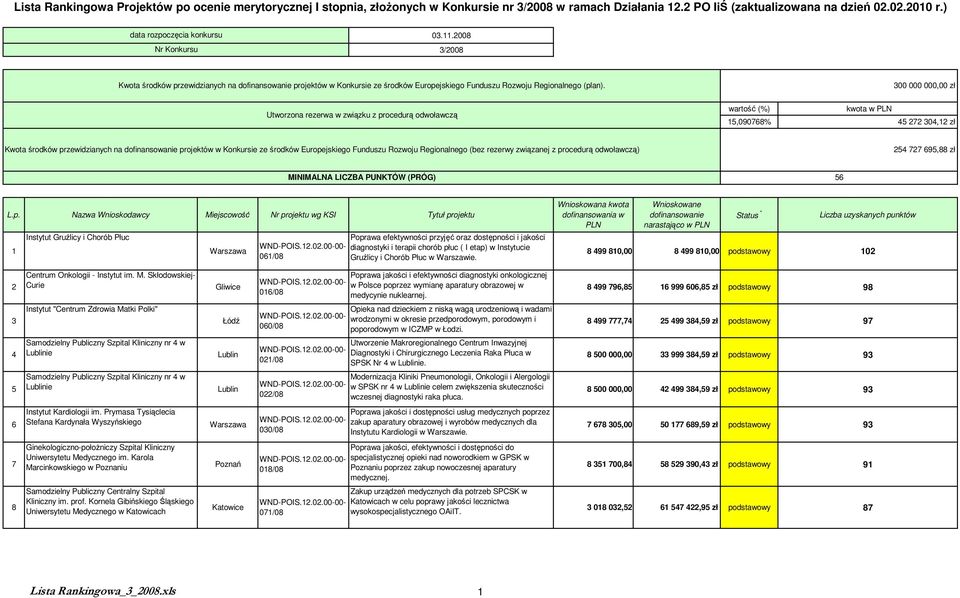Select the score 87
Image resolution: width=960 pixels, height=598 pixels.
(868, 507)
